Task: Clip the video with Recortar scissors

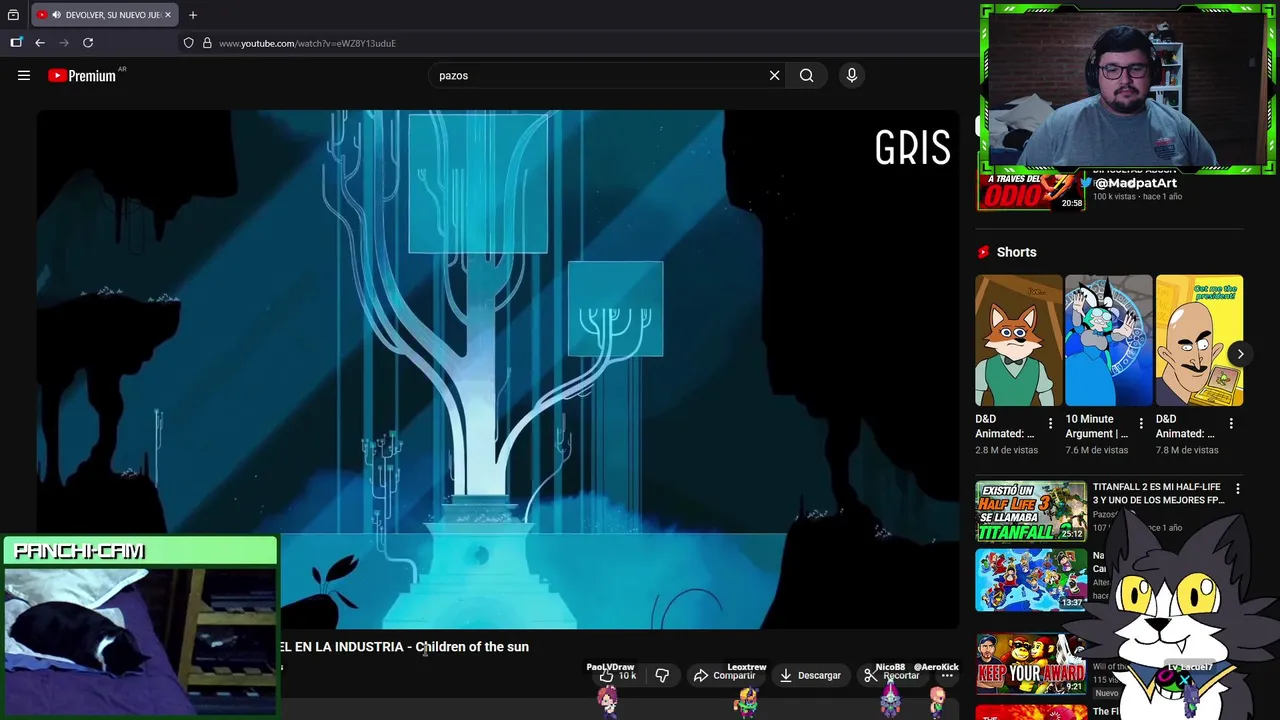Action: 891,676
